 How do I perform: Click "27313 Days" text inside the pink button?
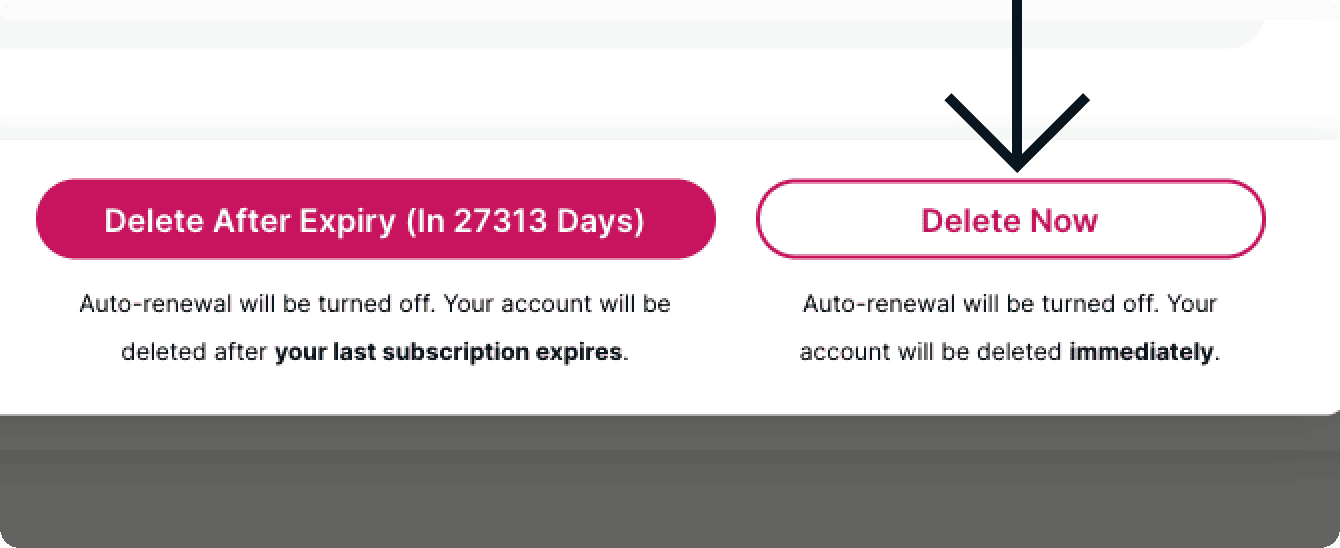coord(548,220)
